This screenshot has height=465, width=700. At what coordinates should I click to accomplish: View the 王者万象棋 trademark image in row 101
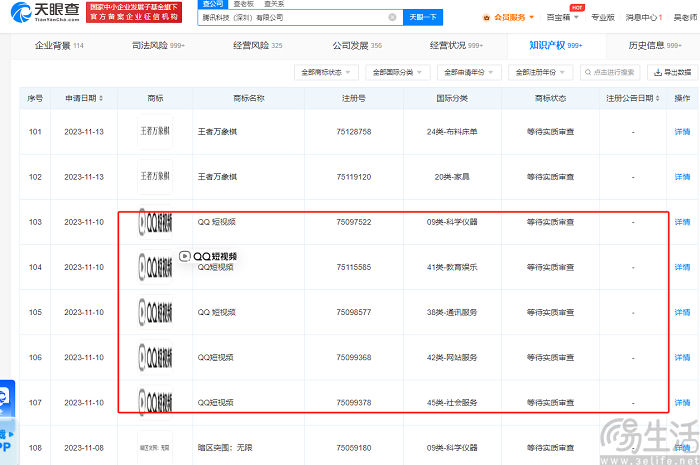pyautogui.click(x=155, y=131)
